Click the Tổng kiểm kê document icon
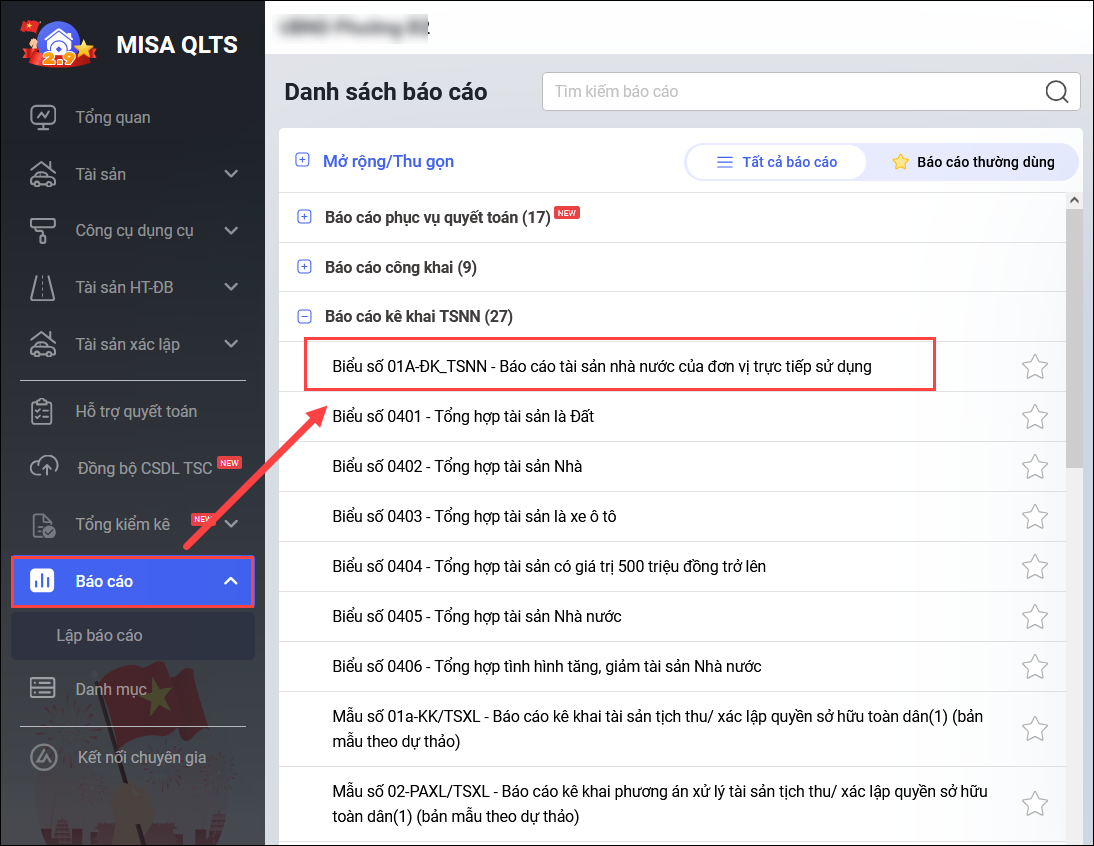Viewport: 1094px width, 846px height. click(x=43, y=525)
